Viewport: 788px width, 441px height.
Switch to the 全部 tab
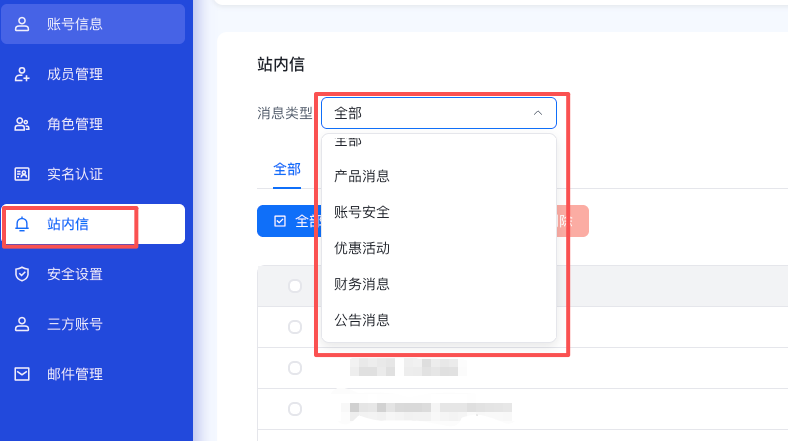tap(287, 169)
